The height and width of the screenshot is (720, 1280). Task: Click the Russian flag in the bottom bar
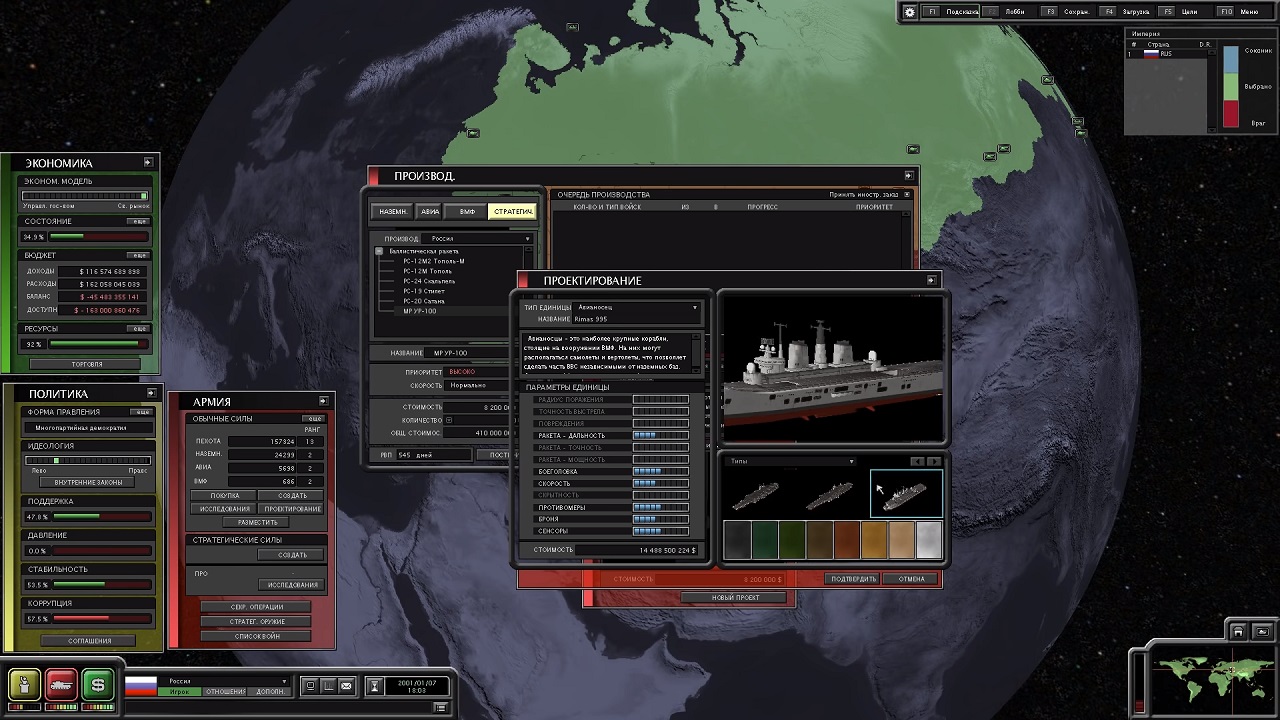click(141, 686)
